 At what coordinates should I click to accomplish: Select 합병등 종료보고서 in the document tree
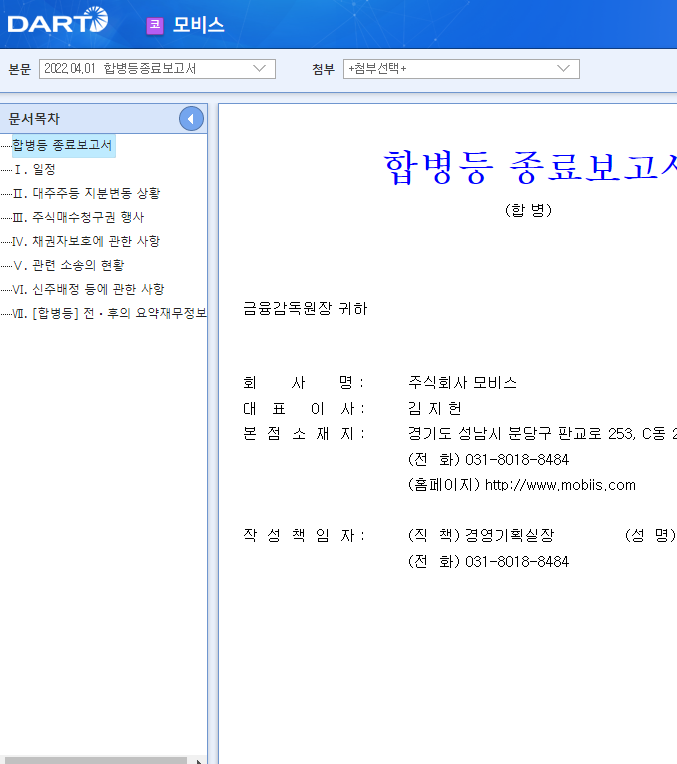[x=62, y=145]
